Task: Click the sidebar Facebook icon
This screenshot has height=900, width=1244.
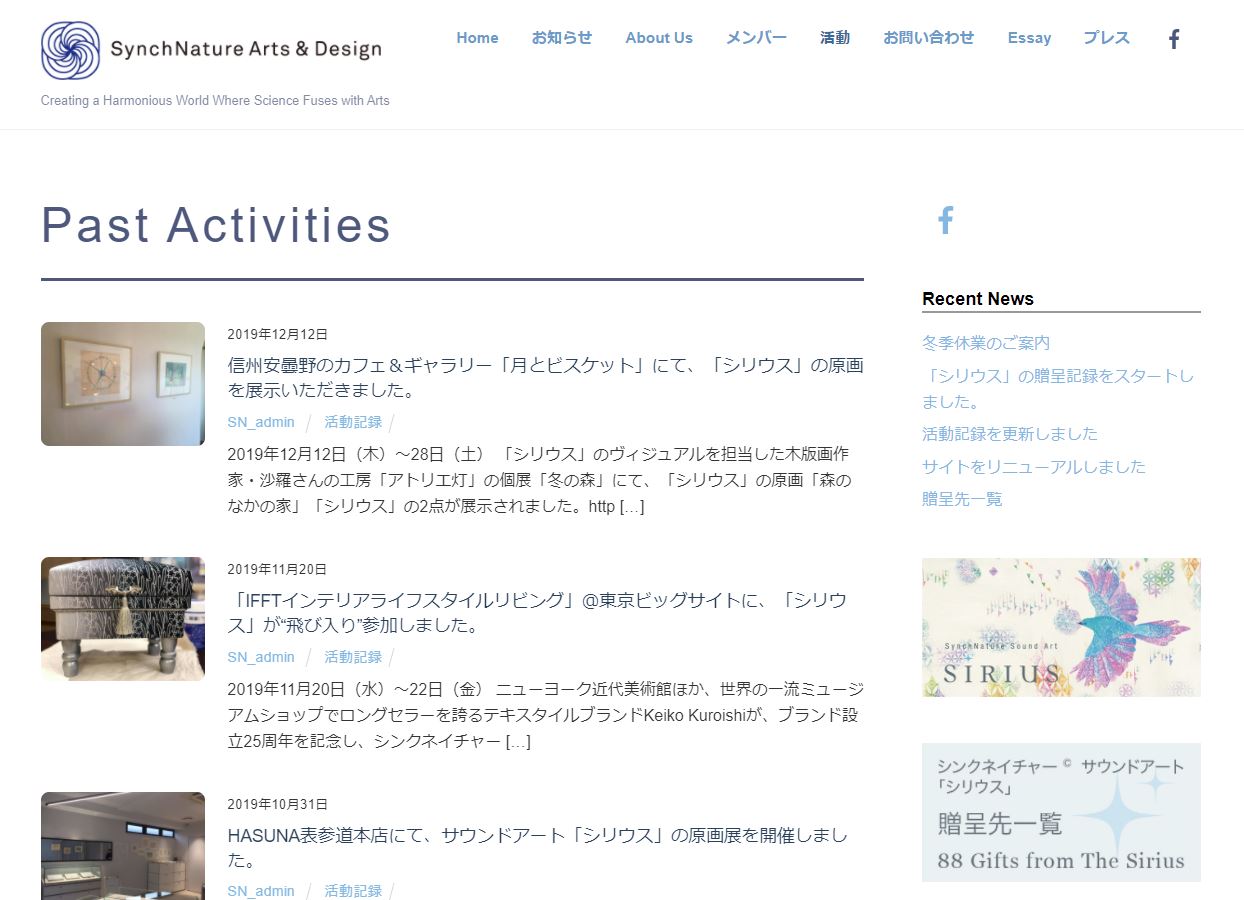Action: [x=945, y=220]
